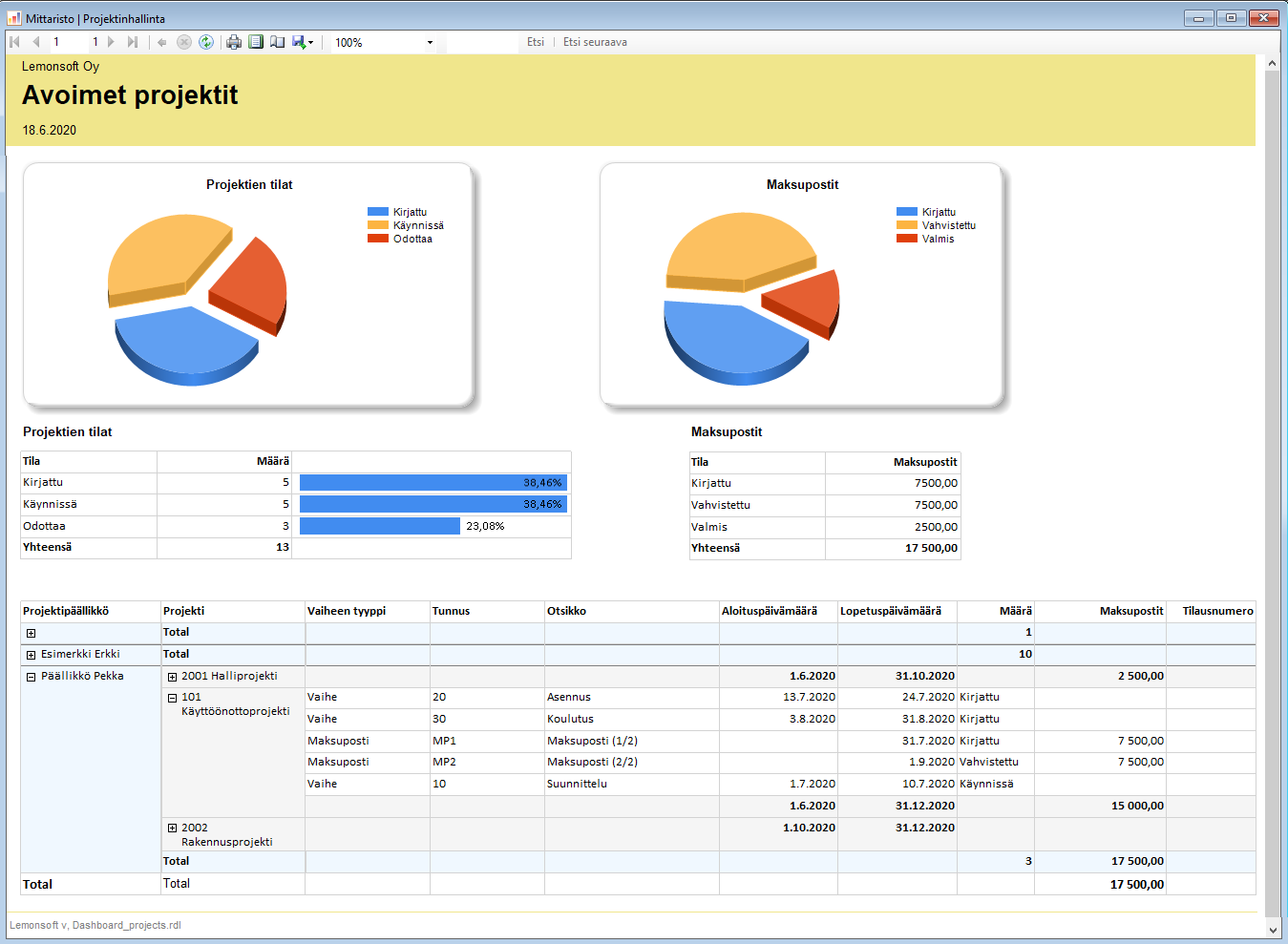
Task: Click Odottaa legend color swatch
Action: 378,239
